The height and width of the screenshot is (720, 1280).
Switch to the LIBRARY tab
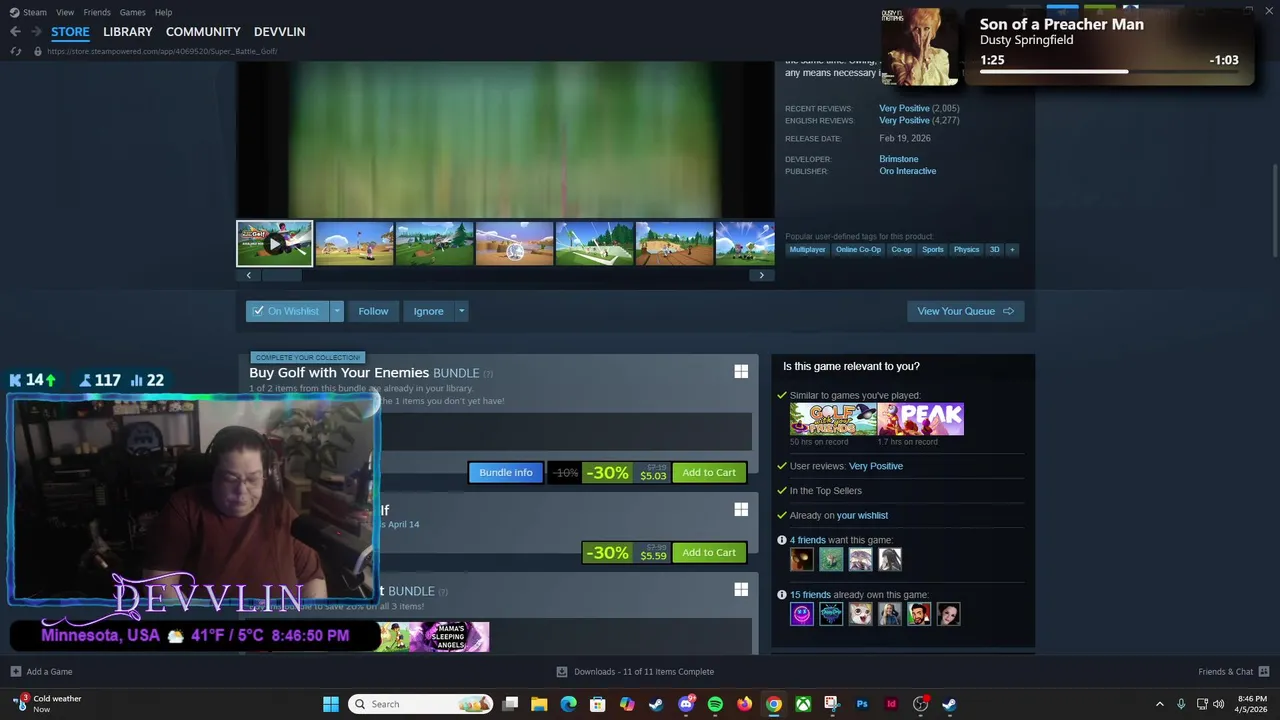click(x=128, y=32)
